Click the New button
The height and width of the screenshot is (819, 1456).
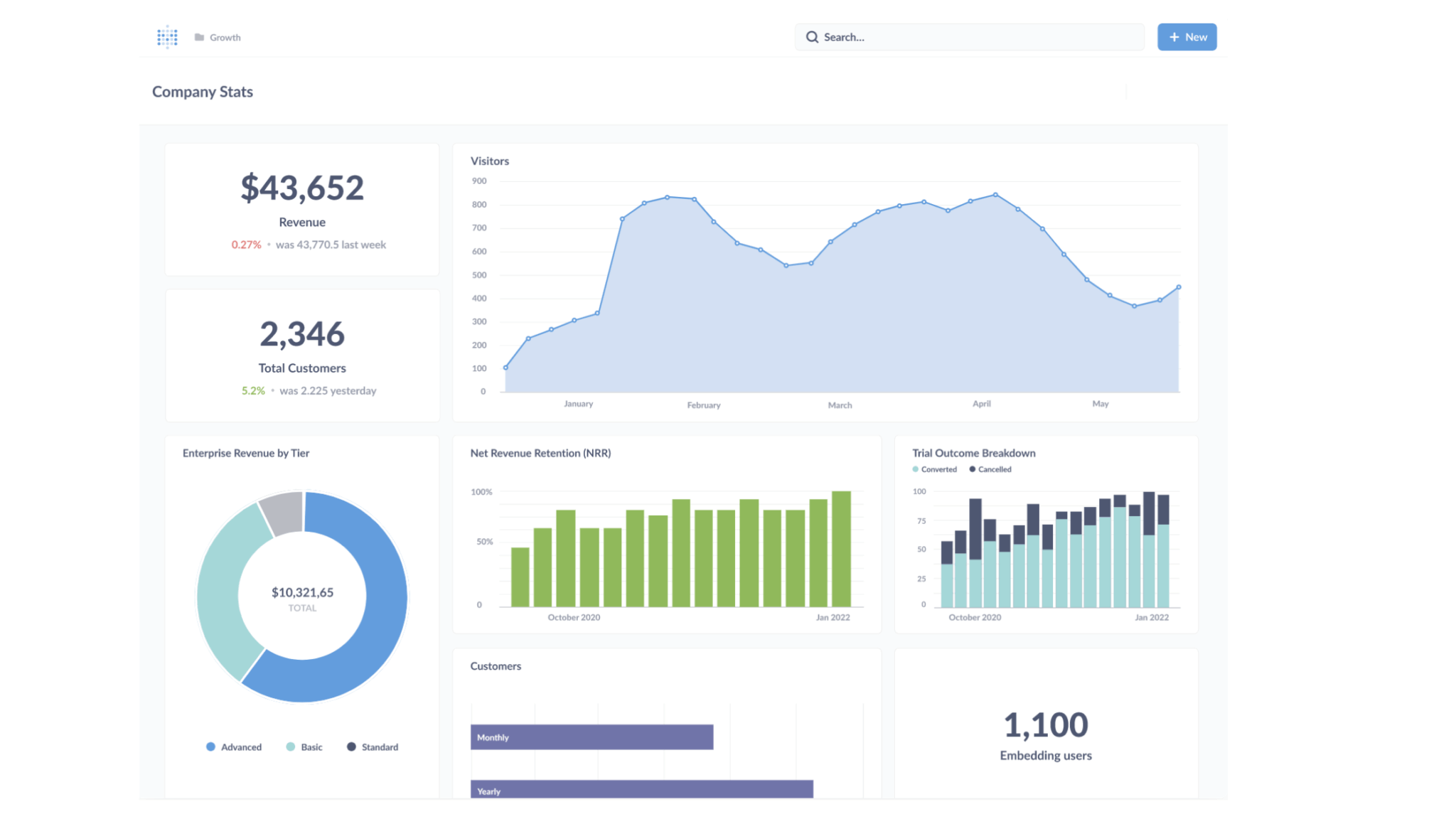pyautogui.click(x=1187, y=37)
